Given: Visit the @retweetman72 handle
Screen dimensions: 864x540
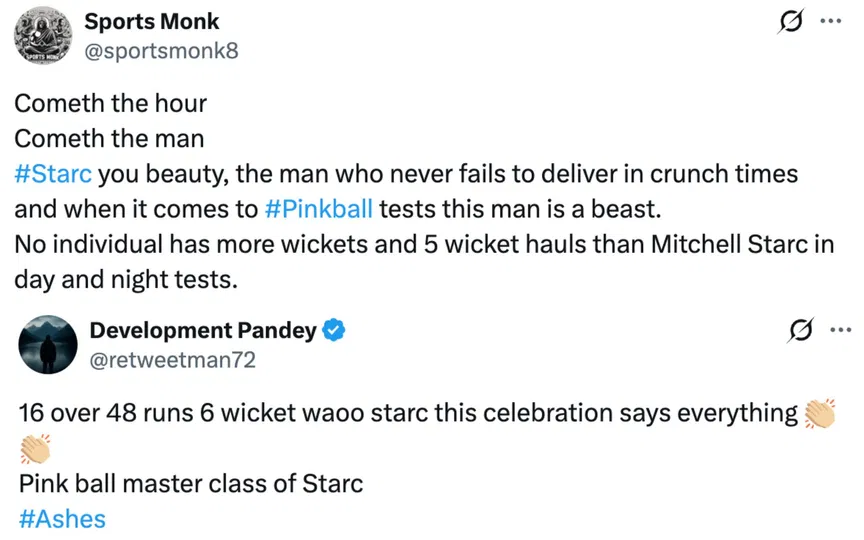Looking at the screenshot, I should point(173,359).
